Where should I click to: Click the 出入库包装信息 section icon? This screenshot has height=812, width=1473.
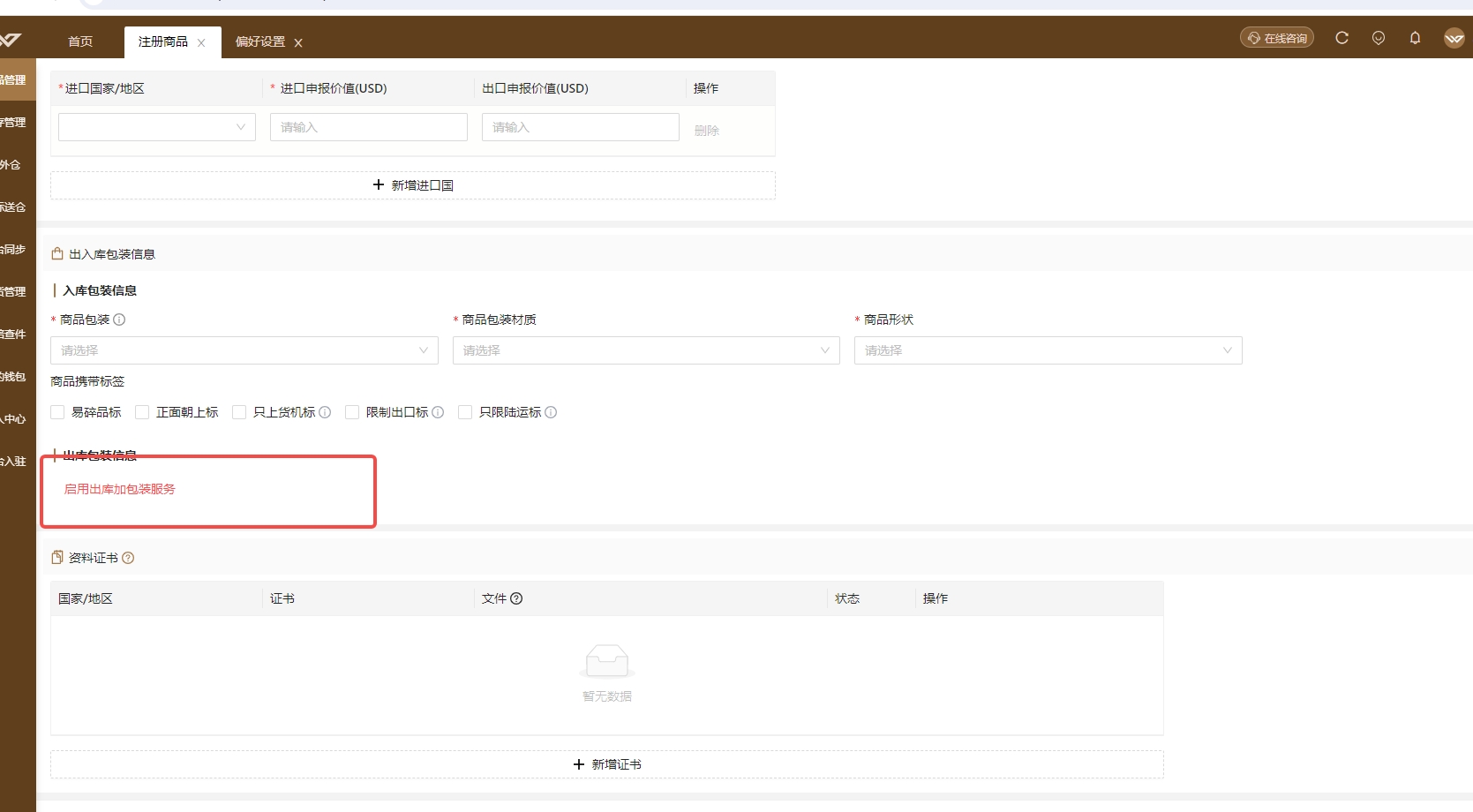coord(57,254)
